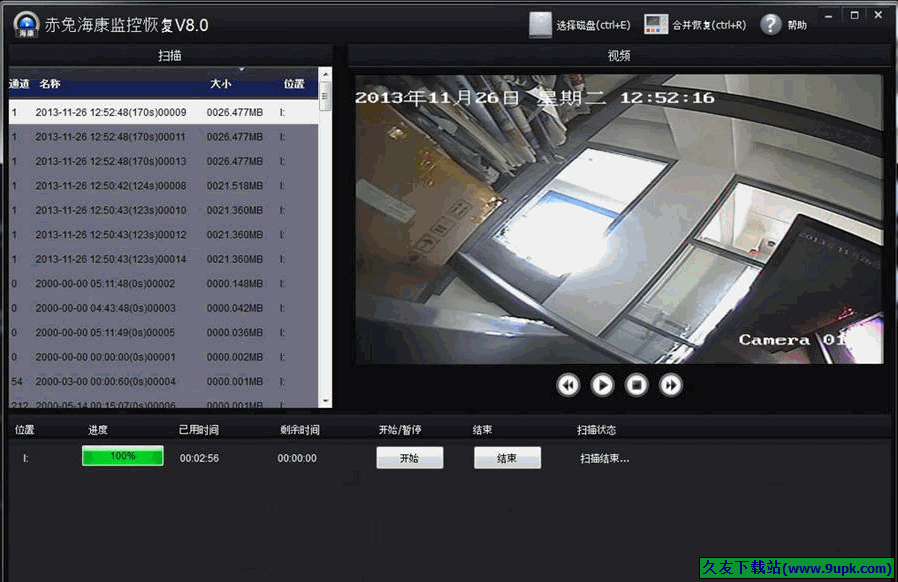Select row 2000-03-00 00:00:60(0s)00004
The height and width of the screenshot is (582, 898).
click(163, 382)
